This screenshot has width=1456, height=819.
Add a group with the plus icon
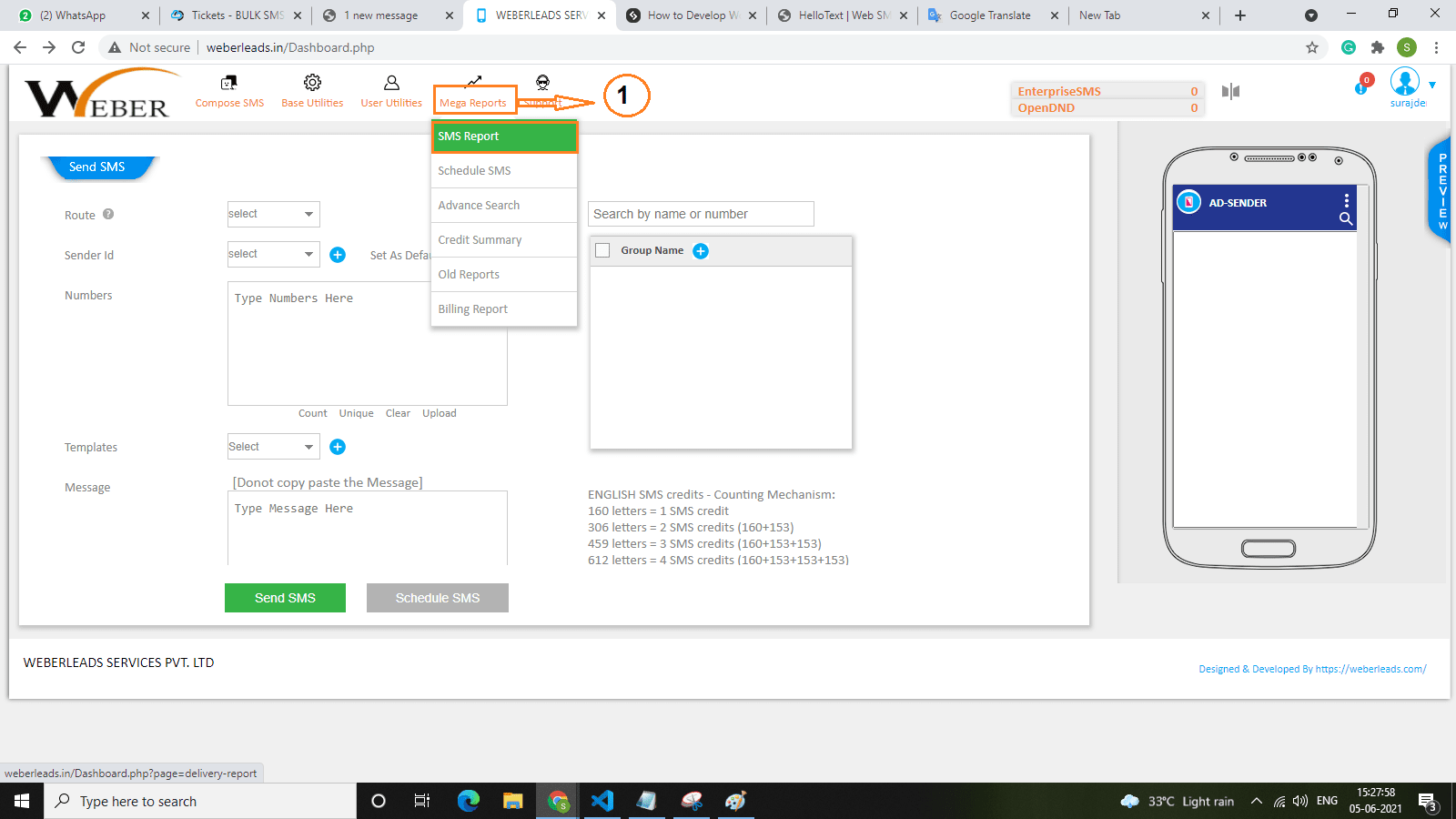pos(701,251)
